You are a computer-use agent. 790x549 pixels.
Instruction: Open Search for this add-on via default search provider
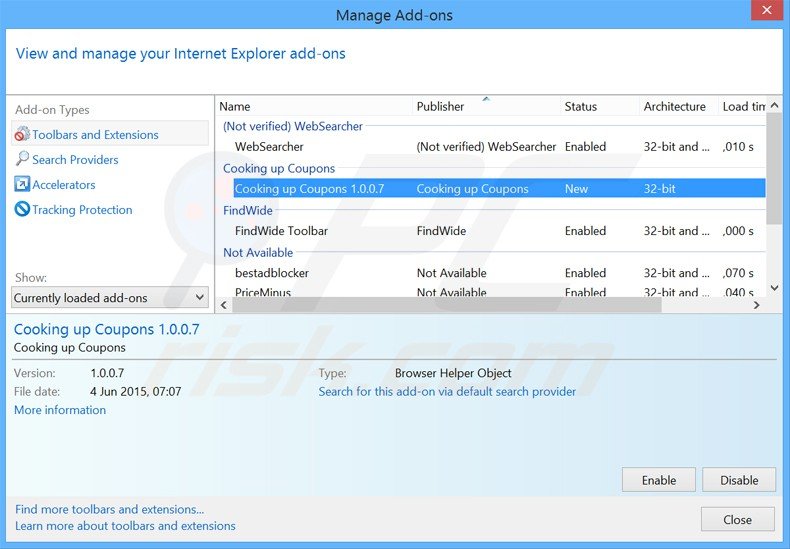pos(447,391)
